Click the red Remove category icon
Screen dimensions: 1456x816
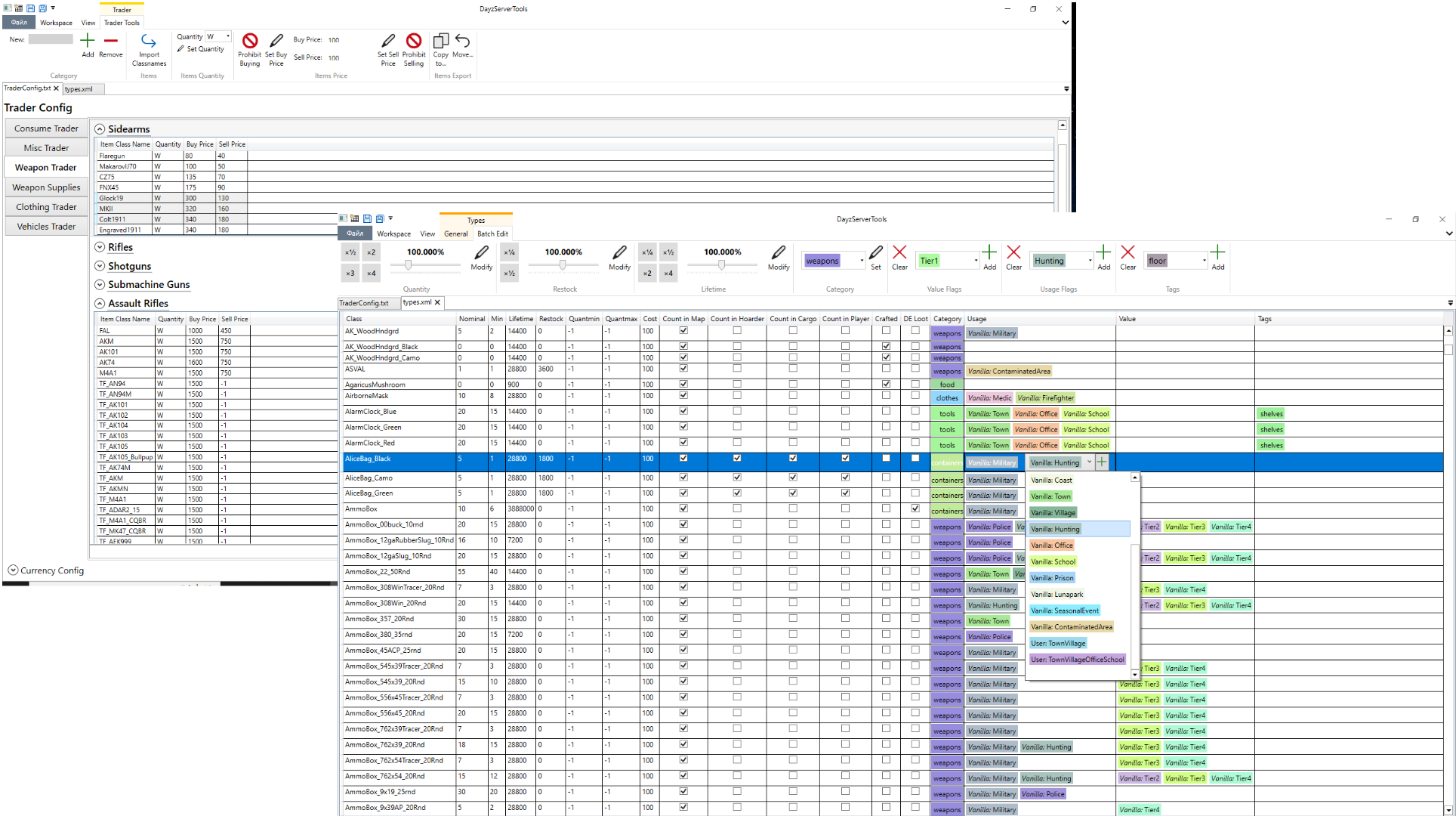(x=111, y=41)
